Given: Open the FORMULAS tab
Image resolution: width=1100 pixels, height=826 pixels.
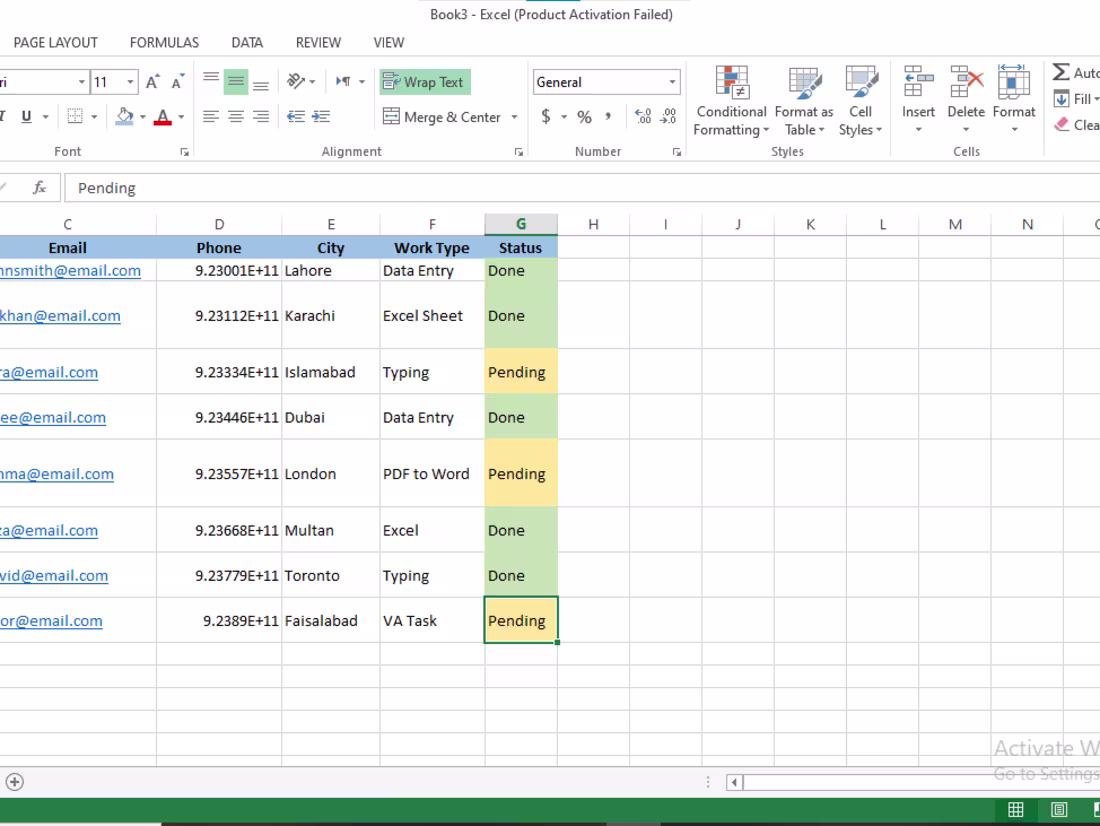Looking at the screenshot, I should [x=164, y=43].
